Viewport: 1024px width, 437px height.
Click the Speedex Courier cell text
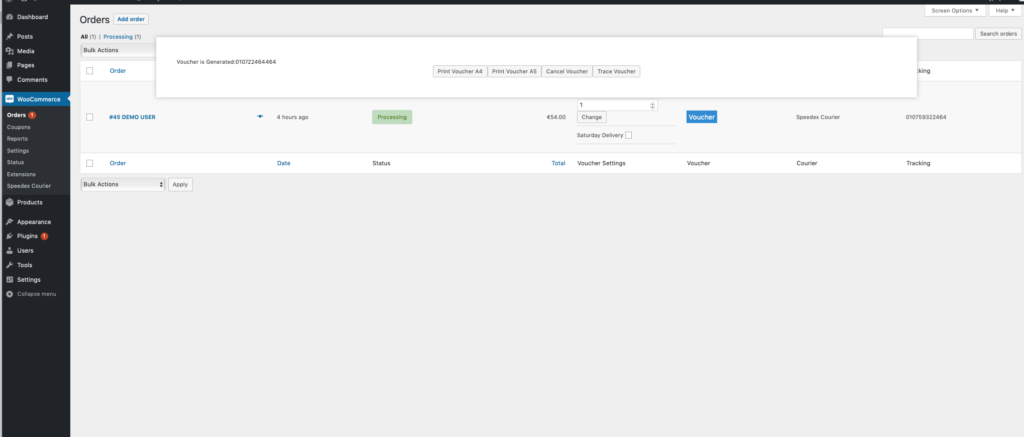tap(818, 117)
